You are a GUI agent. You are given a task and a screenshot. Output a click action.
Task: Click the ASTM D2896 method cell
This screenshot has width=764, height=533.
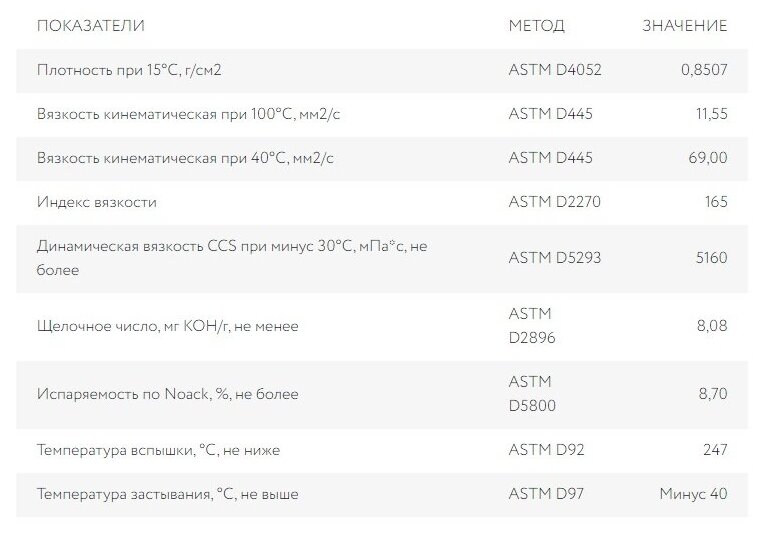click(532, 326)
